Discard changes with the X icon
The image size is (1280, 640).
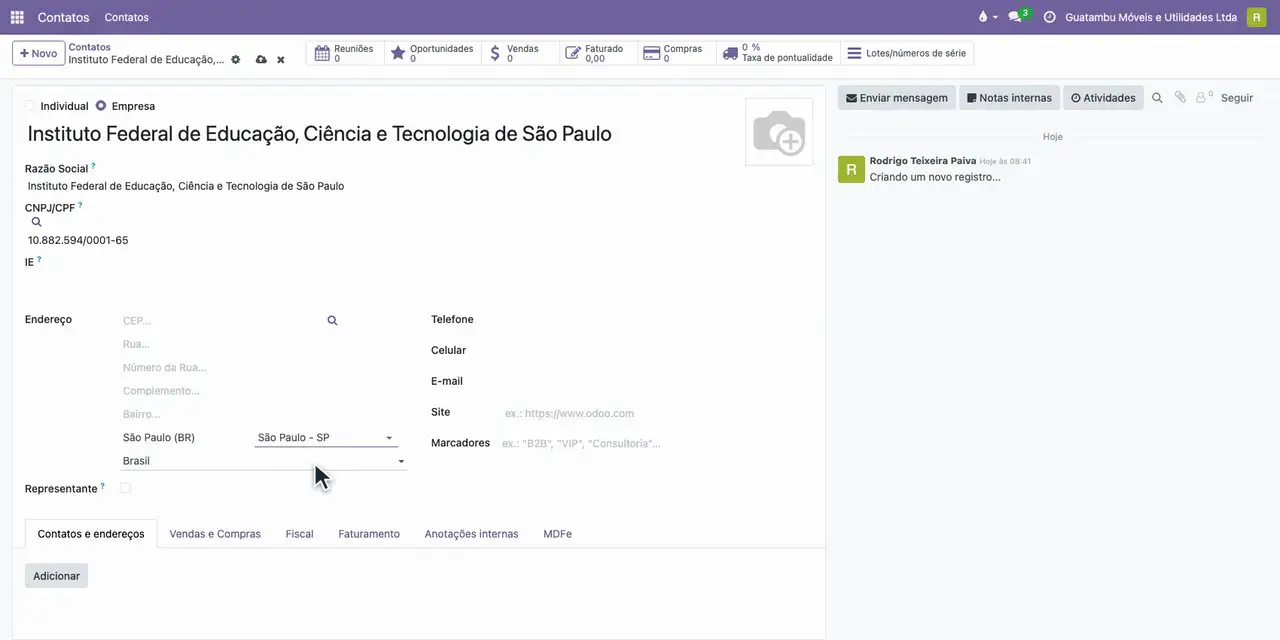(x=281, y=60)
